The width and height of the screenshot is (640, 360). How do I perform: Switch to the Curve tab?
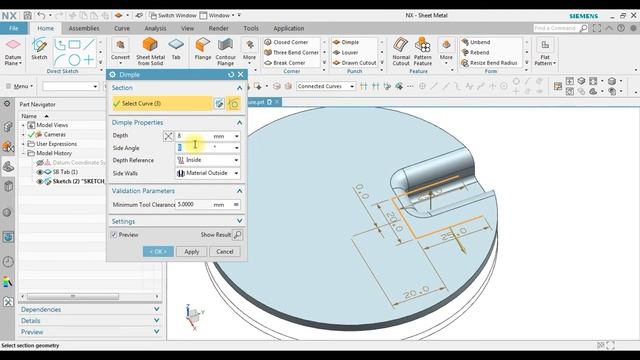122,28
